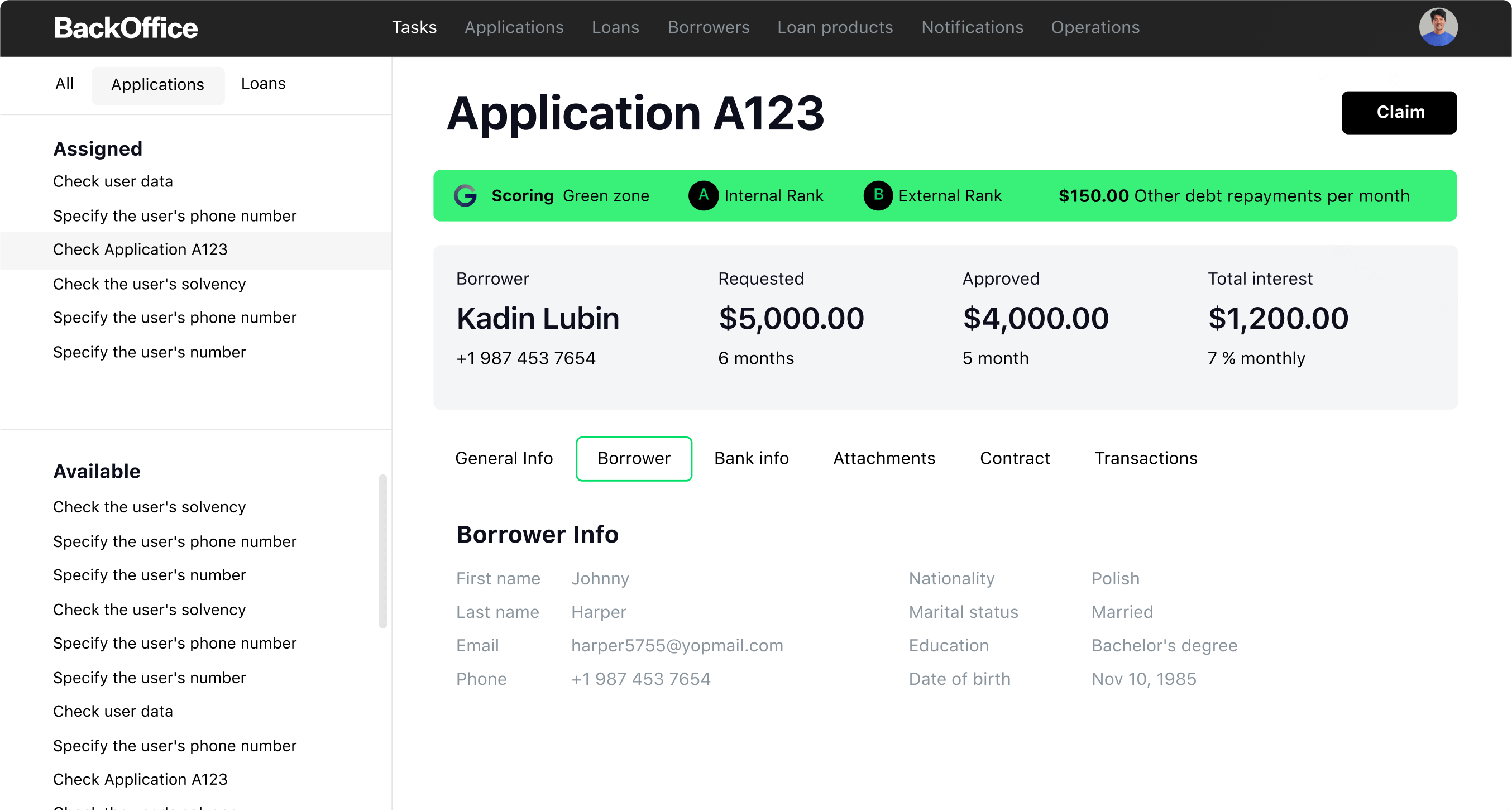Expand the Loan products navigation dropdown
Image resolution: width=1512 pixels, height=811 pixels.
click(836, 27)
